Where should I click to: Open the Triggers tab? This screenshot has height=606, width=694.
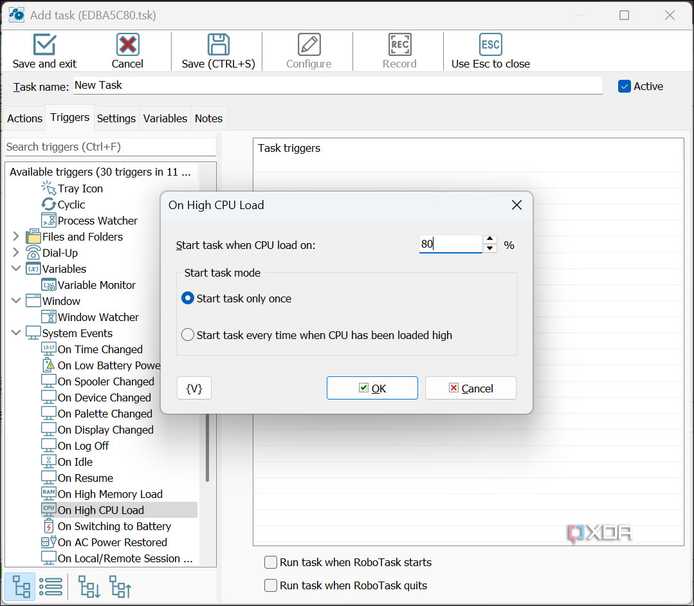click(69, 117)
